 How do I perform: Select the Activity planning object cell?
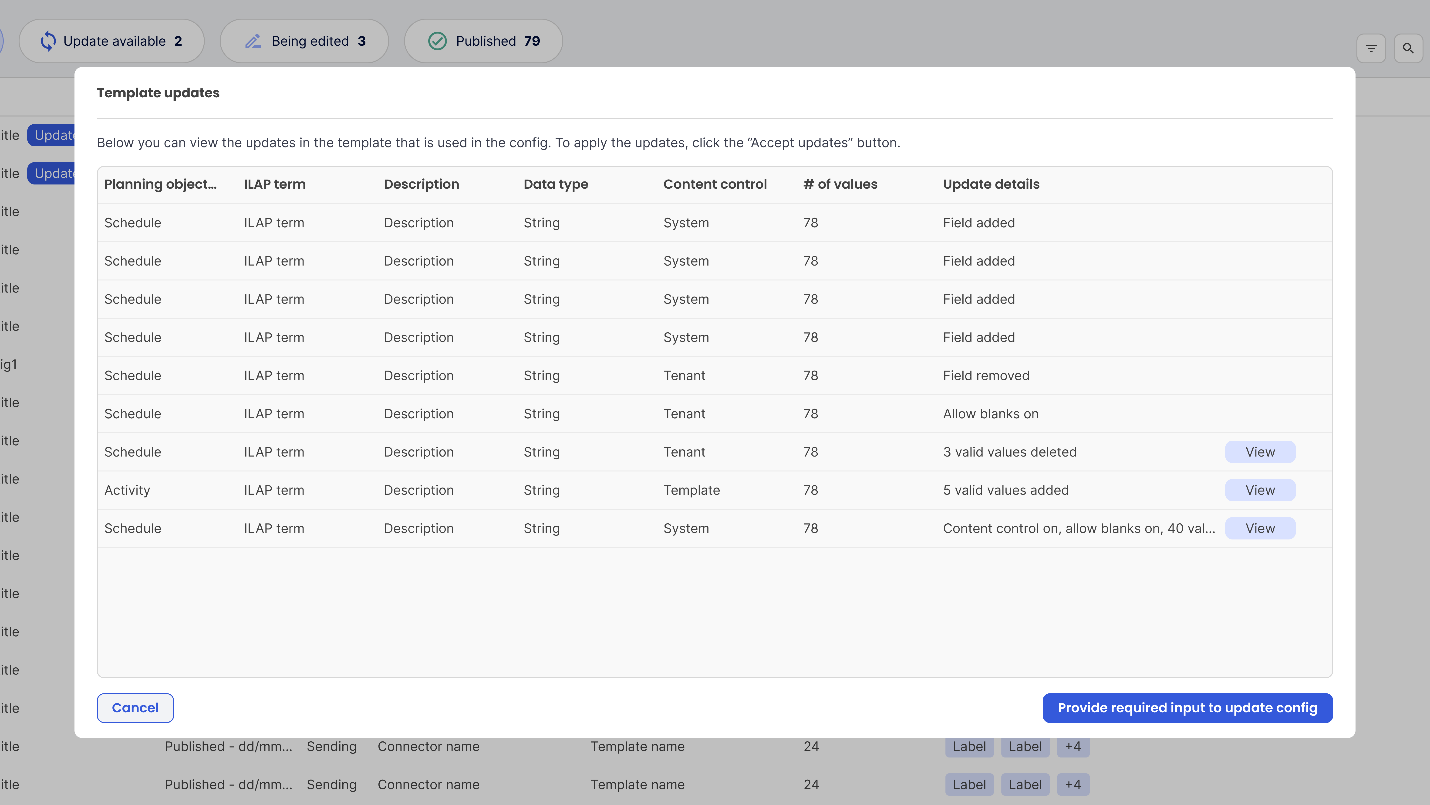(127, 490)
